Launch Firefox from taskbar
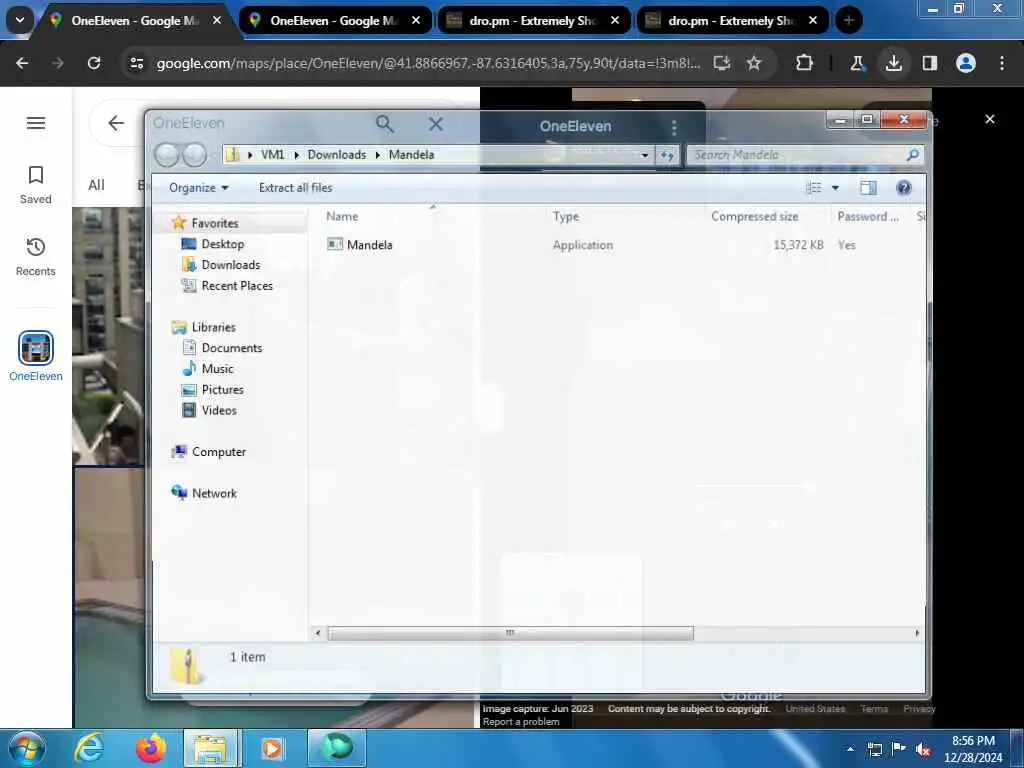The height and width of the screenshot is (768, 1024). (x=151, y=748)
